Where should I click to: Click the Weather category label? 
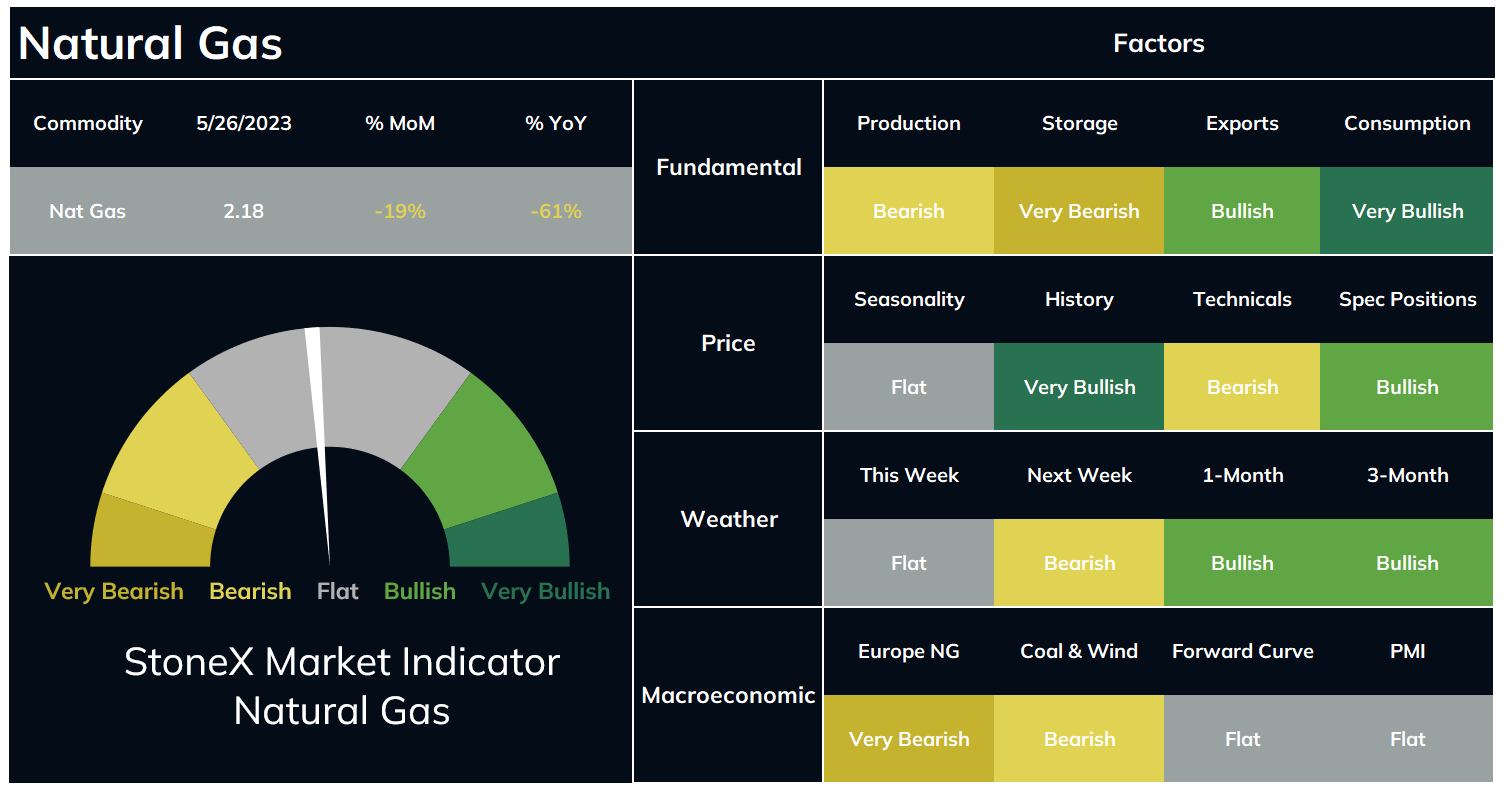[728, 519]
